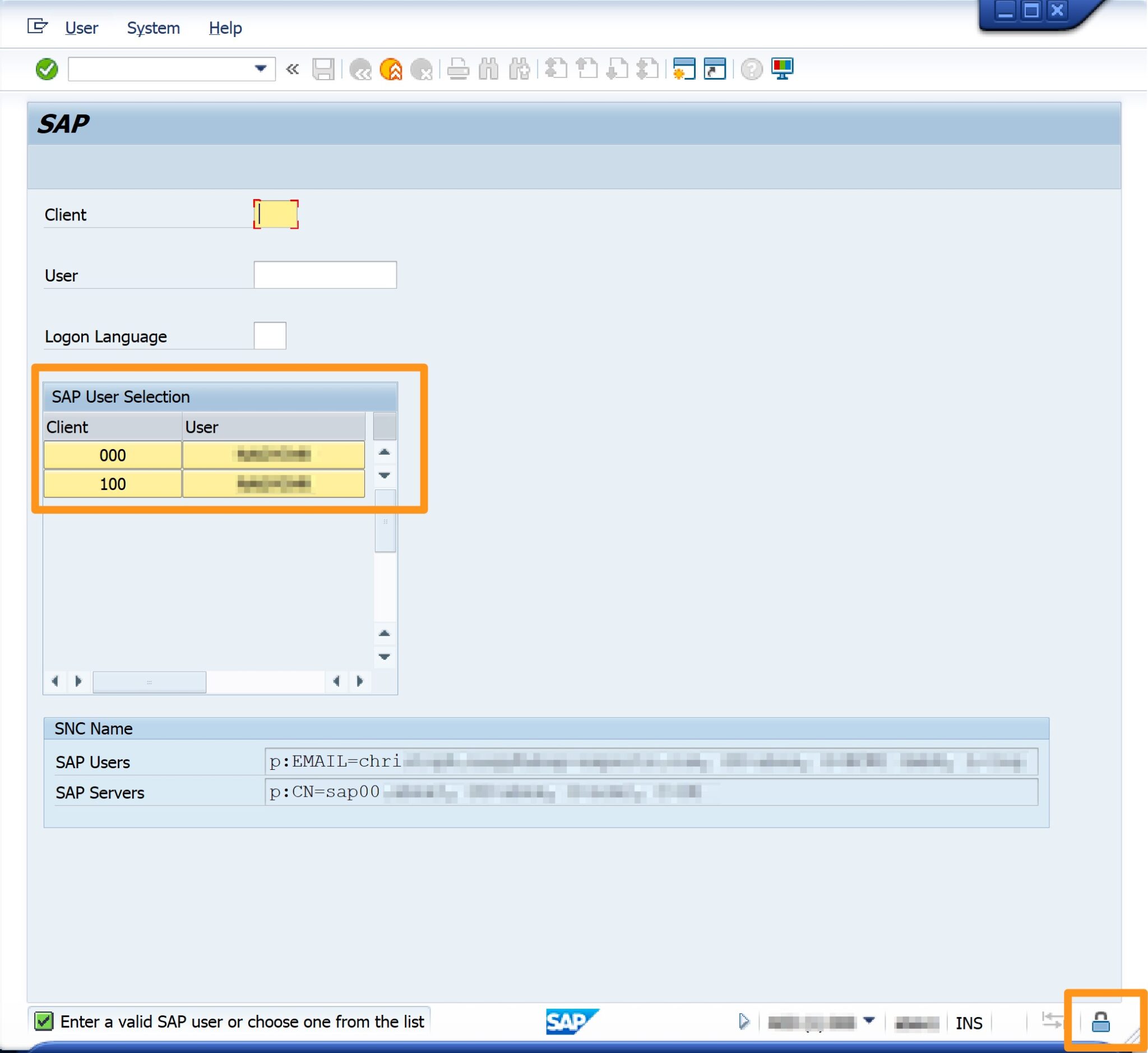
Task: Open the User menu
Action: (x=81, y=27)
